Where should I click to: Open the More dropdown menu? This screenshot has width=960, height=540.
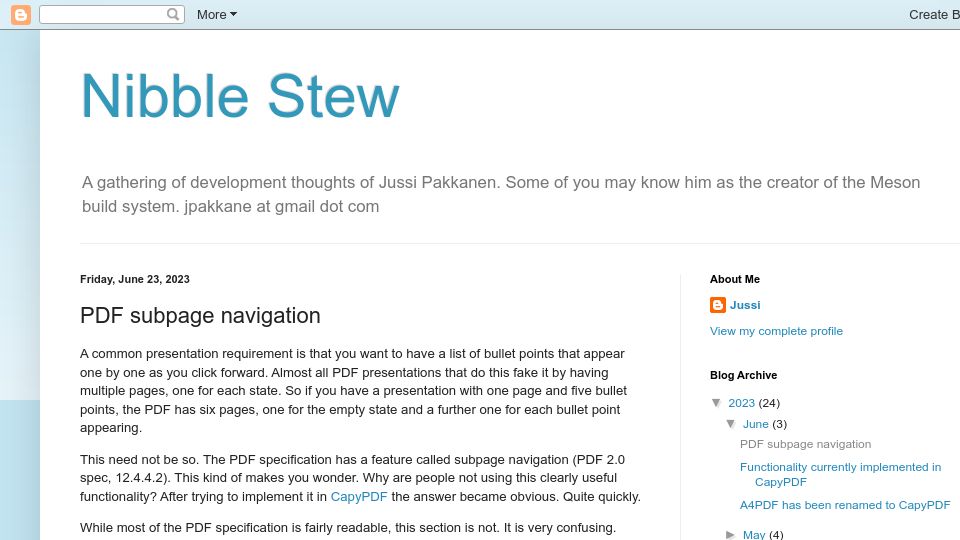[x=217, y=15]
